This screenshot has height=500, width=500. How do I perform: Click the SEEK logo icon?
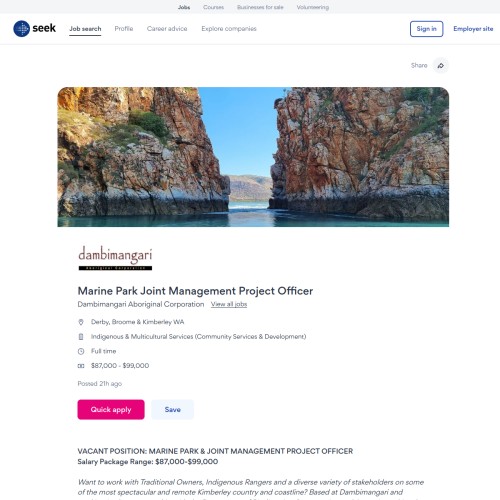[x=22, y=29]
